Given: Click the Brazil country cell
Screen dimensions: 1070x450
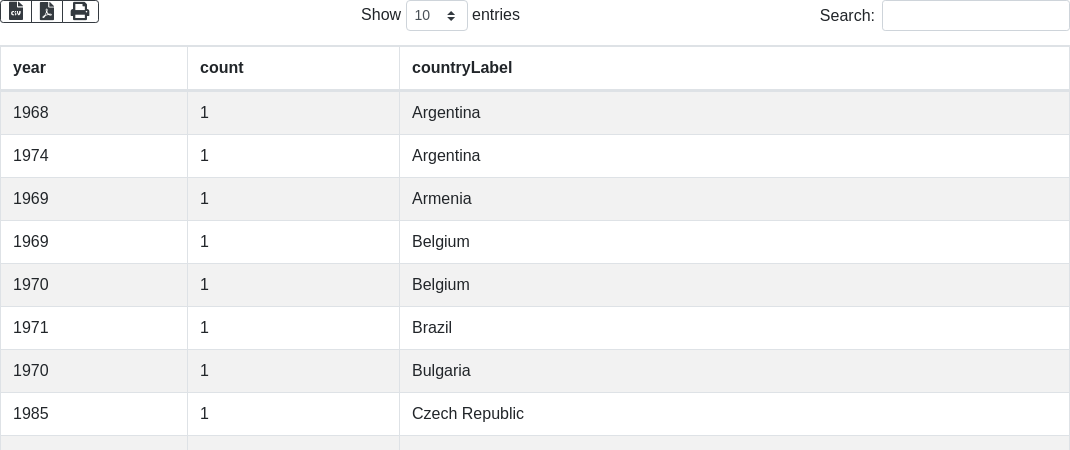Looking at the screenshot, I should (432, 328).
